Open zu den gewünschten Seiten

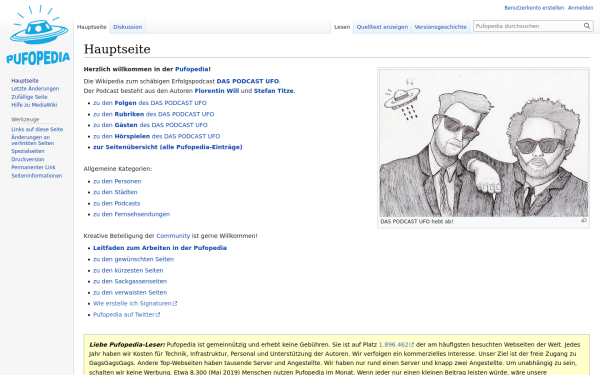133,259
